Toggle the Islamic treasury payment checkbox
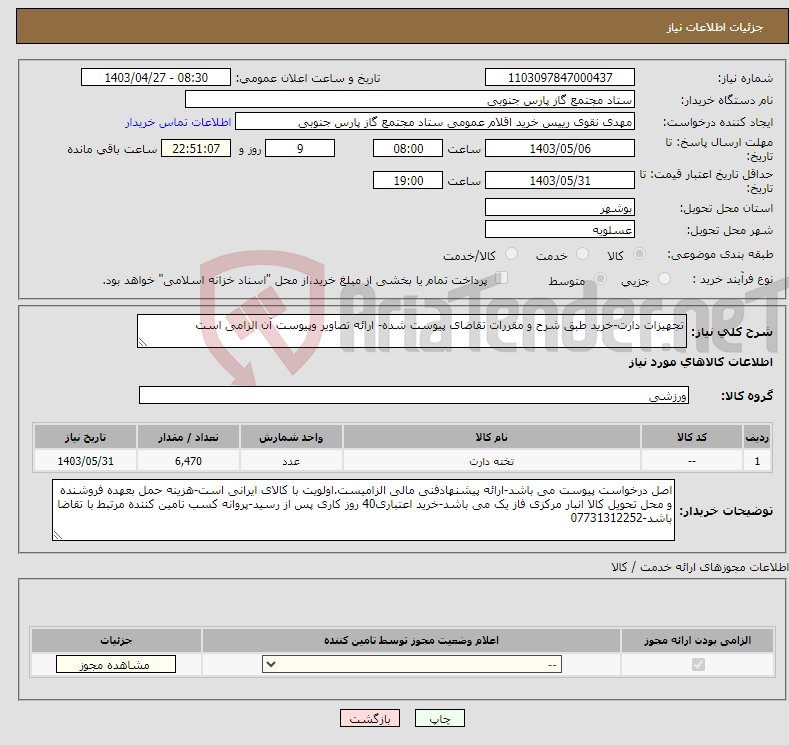Image resolution: width=789 pixels, height=745 pixels. (501, 278)
